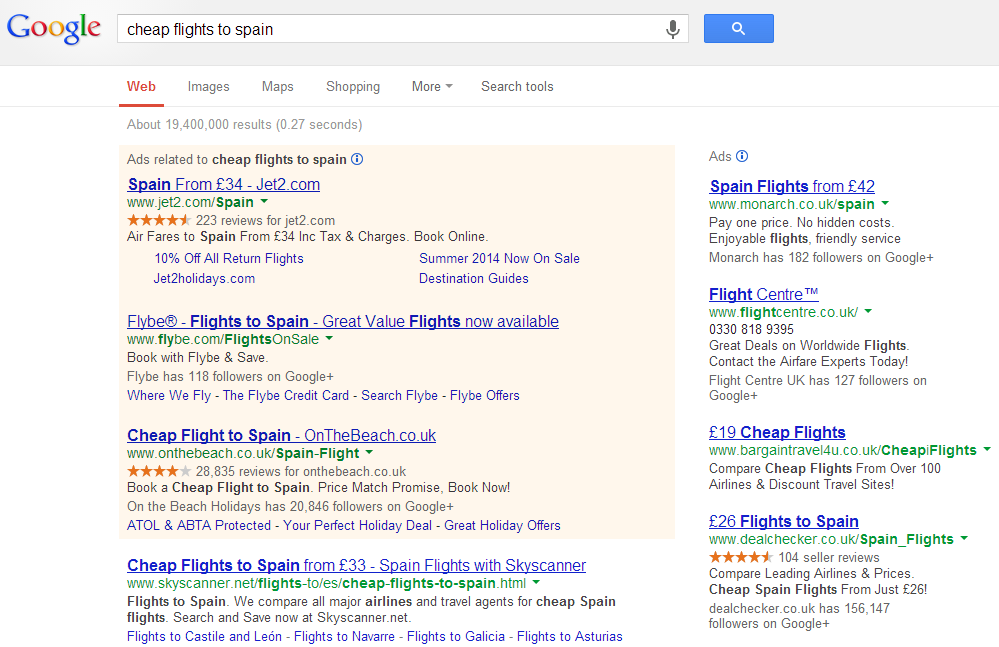Open 'Jet2holidays.com' sitelink
Screen dimensions: 999x647
[204, 278]
